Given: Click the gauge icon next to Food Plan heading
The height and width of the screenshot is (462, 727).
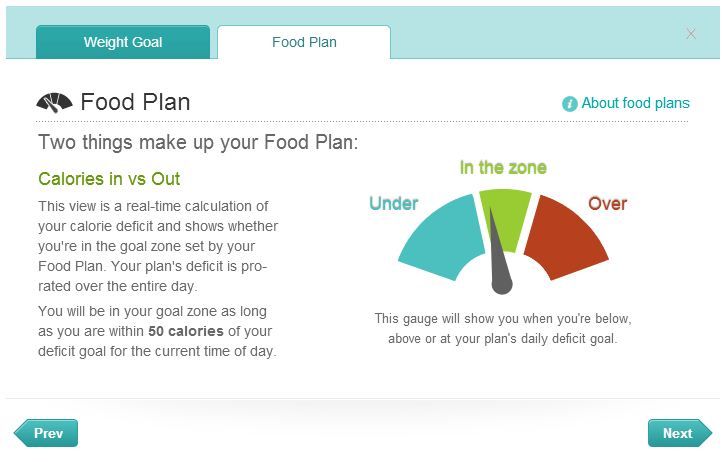Looking at the screenshot, I should tap(54, 103).
